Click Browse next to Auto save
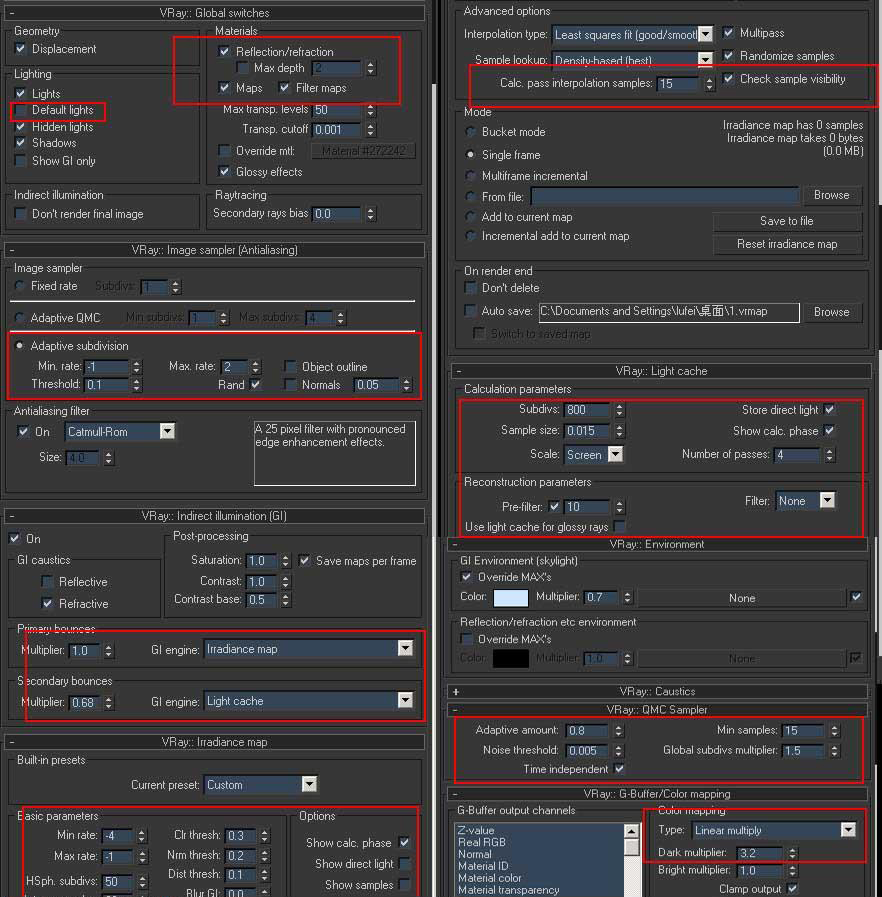 (x=832, y=312)
